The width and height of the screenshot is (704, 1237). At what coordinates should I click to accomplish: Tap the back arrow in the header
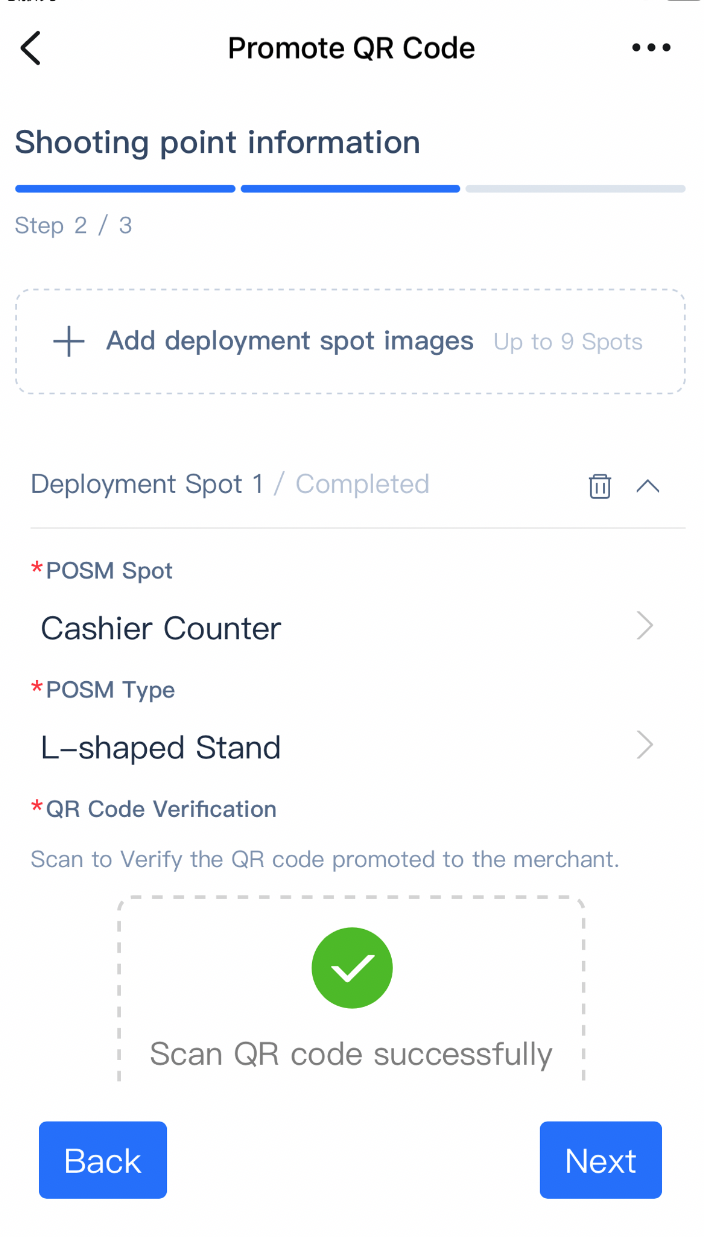click(x=31, y=48)
